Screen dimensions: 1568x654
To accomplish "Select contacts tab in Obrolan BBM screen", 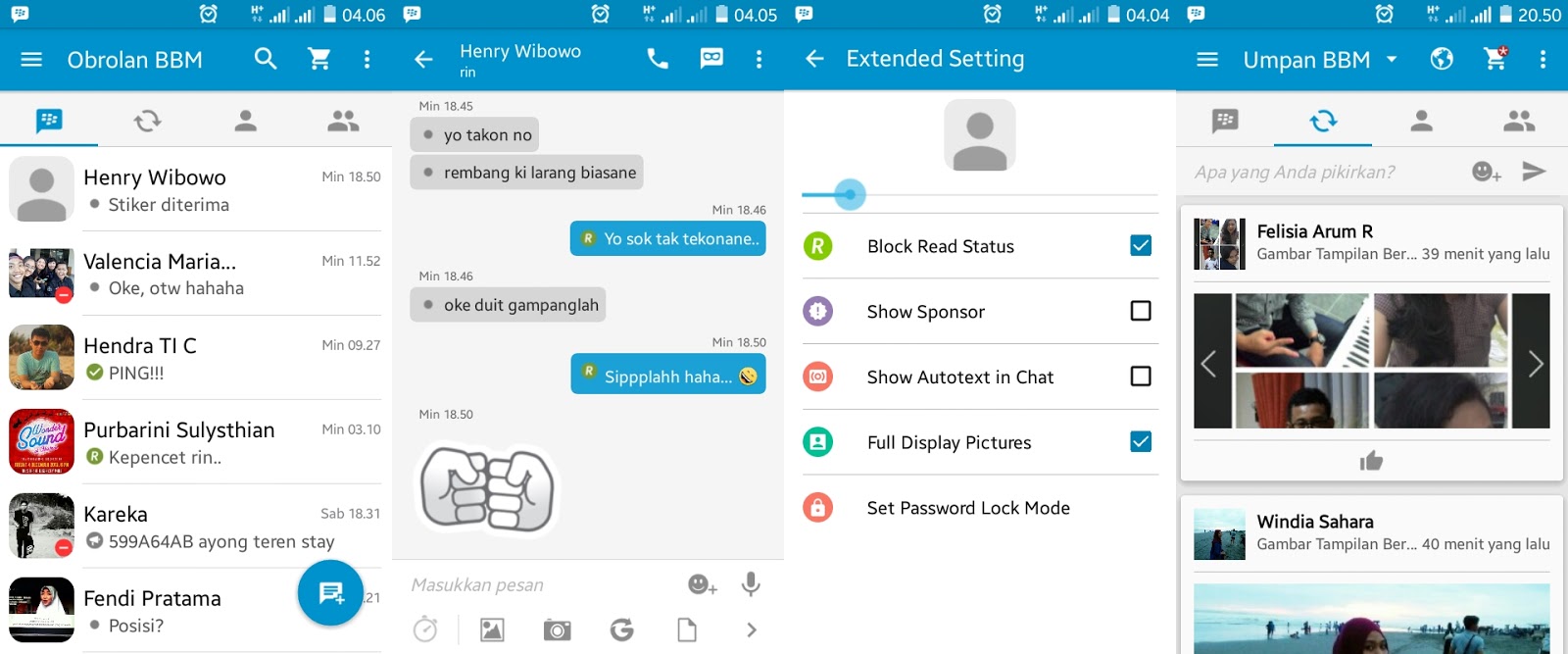I will 245,121.
